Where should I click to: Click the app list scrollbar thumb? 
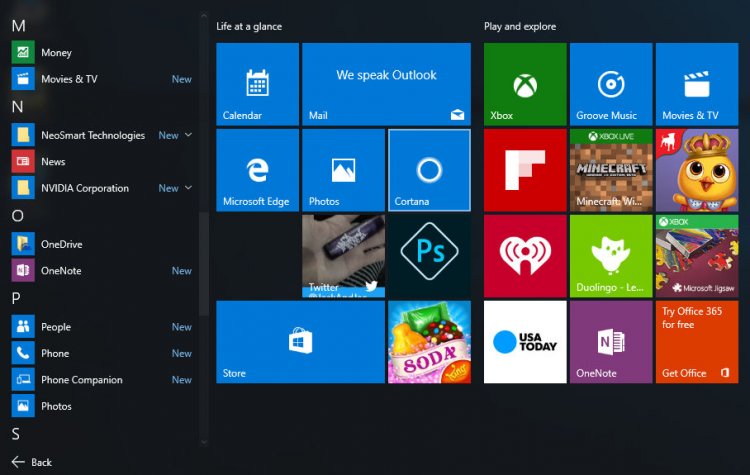(204, 264)
